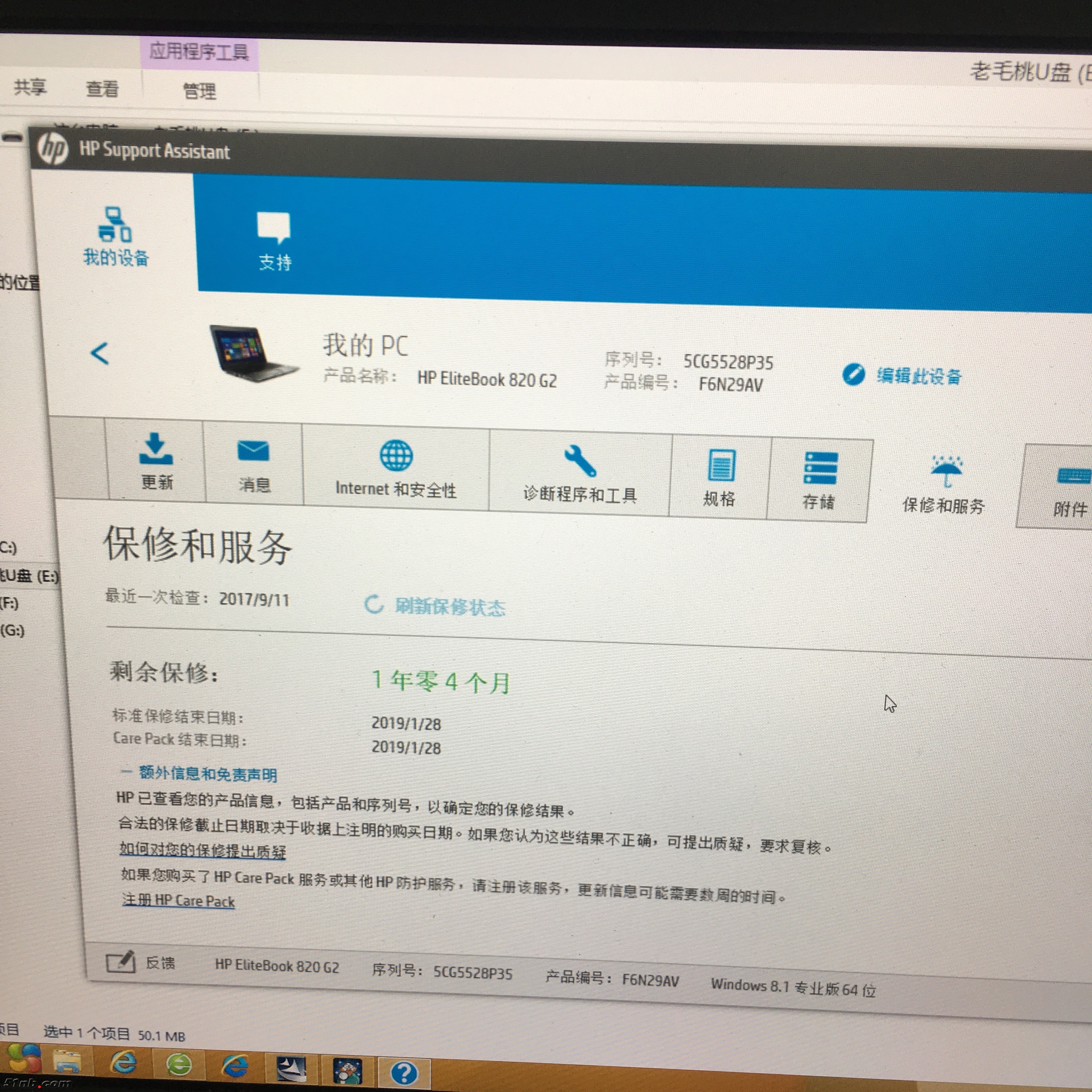Click 选中 1 个项目 in Explorer status bar
The width and height of the screenshot is (1092, 1092).
click(x=86, y=1033)
